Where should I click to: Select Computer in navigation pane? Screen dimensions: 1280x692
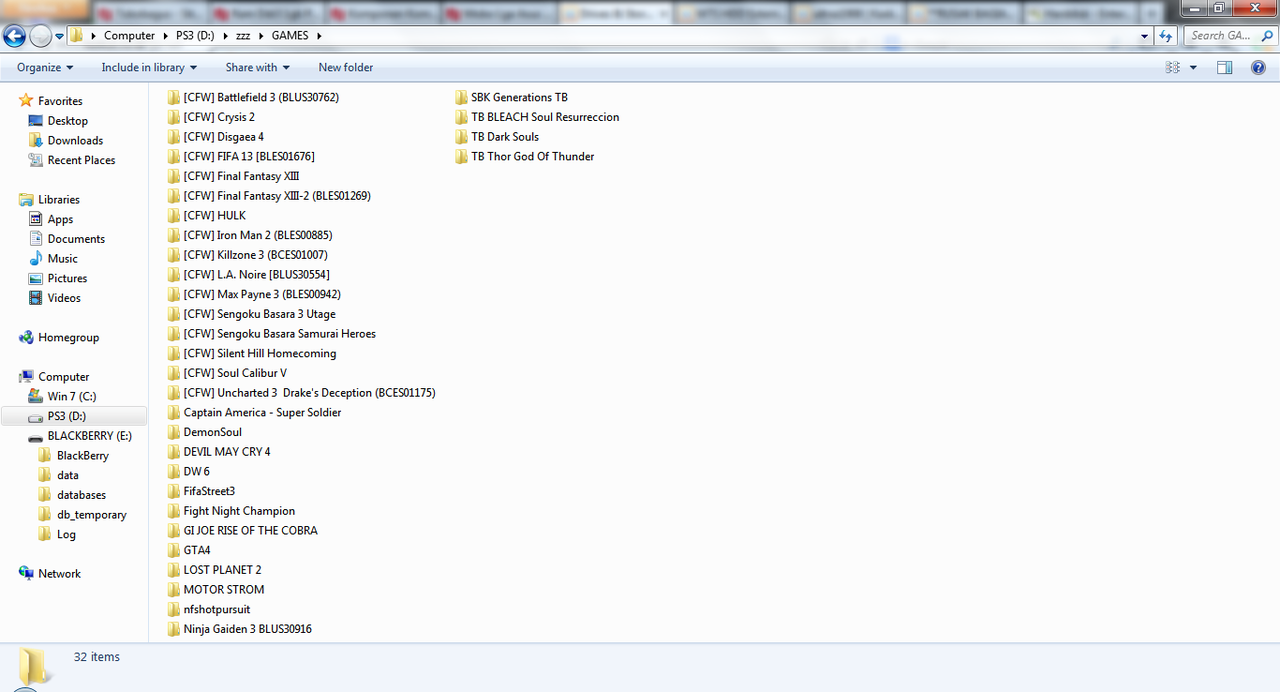click(x=63, y=377)
